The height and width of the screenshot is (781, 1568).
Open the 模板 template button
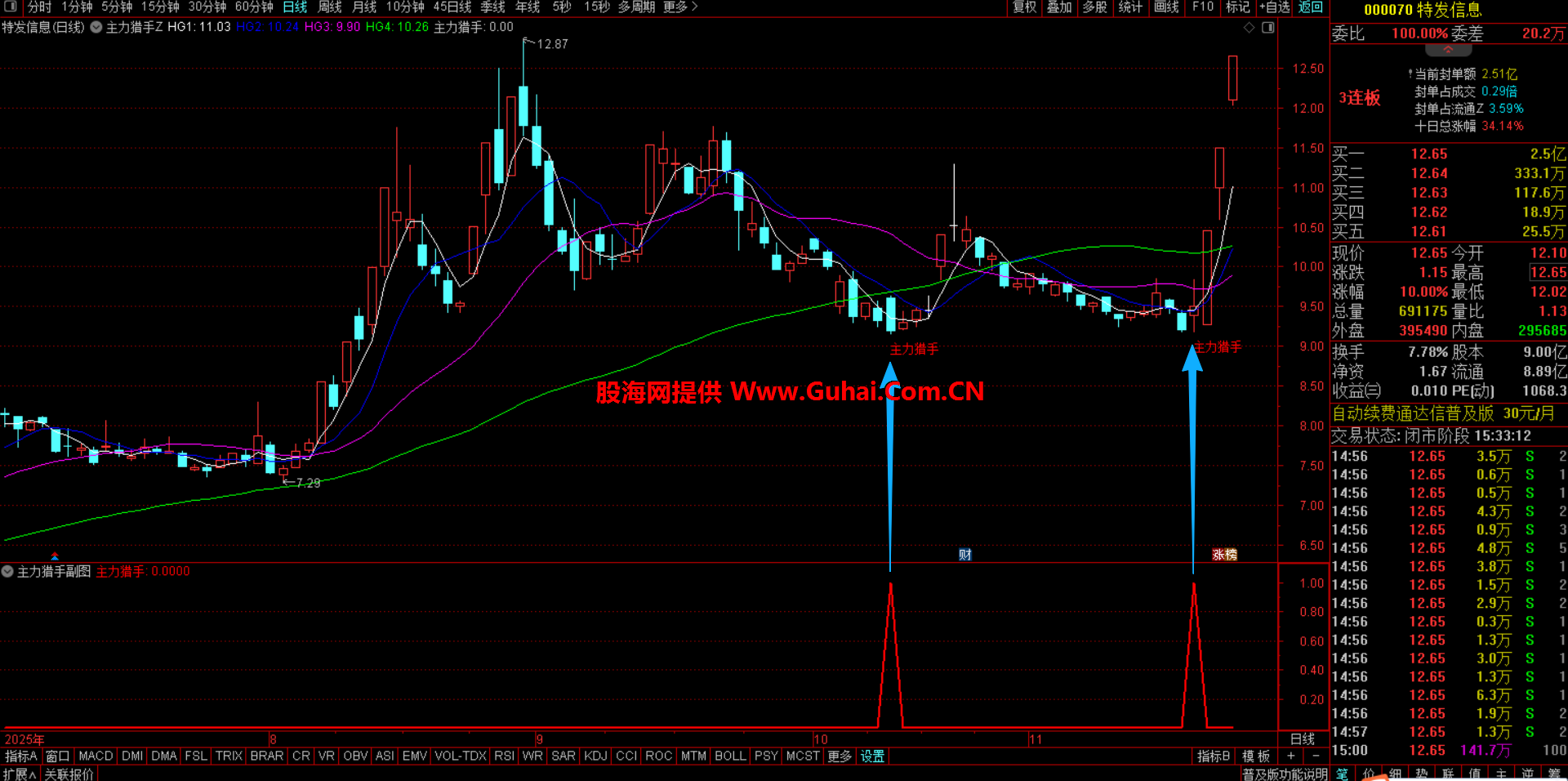pyautogui.click(x=1256, y=756)
